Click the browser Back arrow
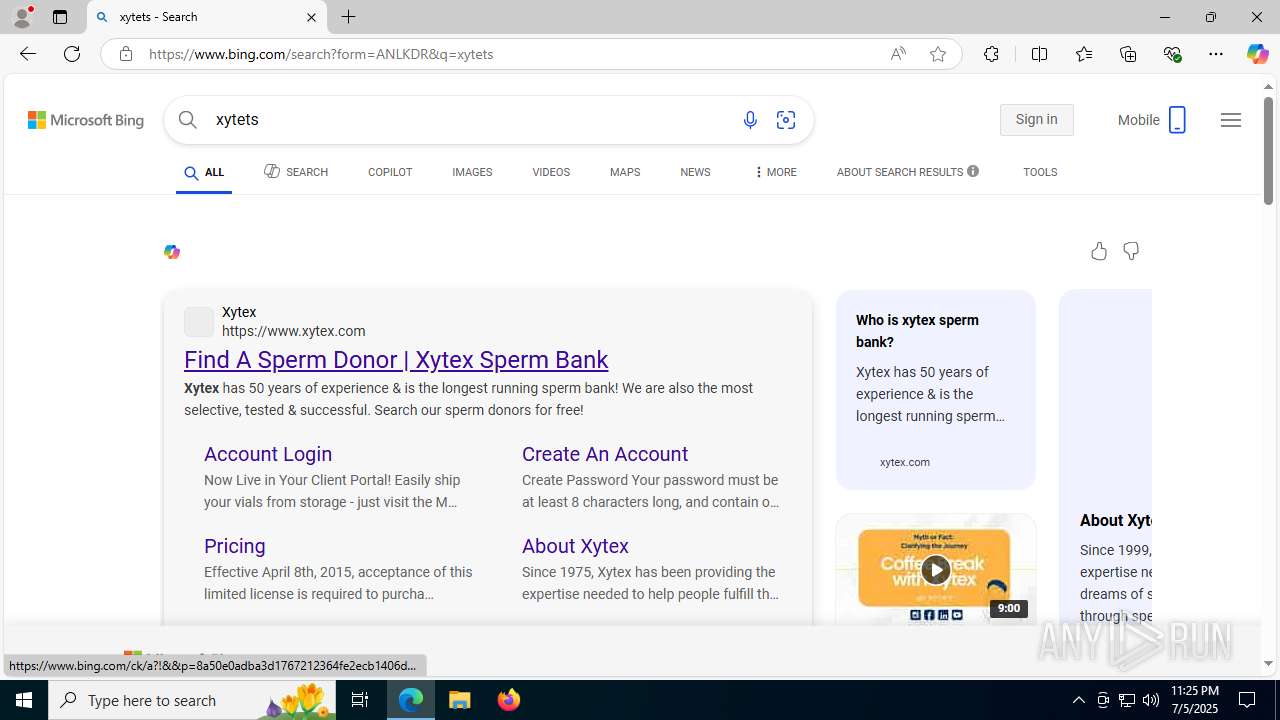Image resolution: width=1280 pixels, height=720 pixels. click(27, 54)
